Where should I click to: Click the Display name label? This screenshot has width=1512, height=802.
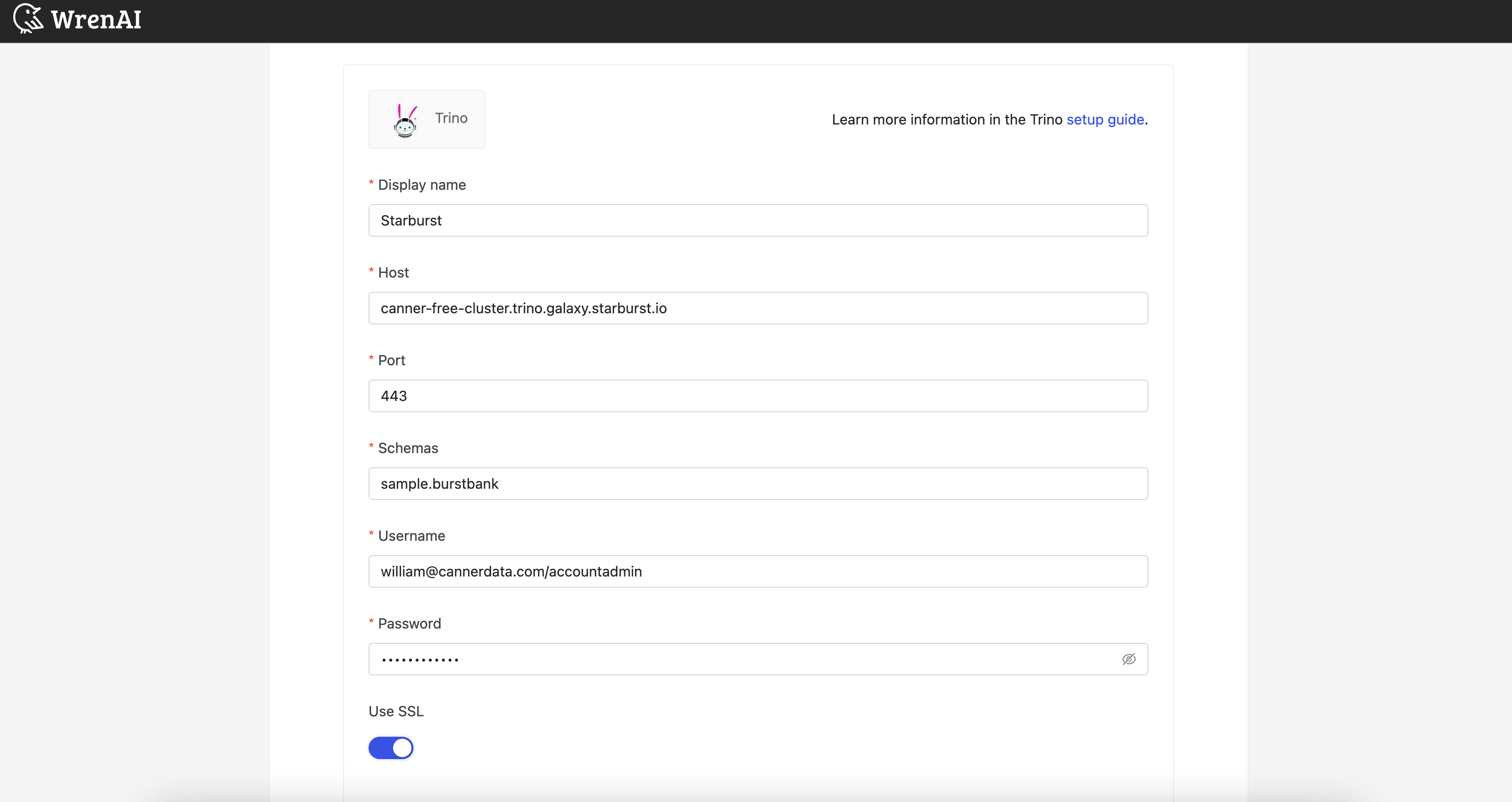(422, 185)
